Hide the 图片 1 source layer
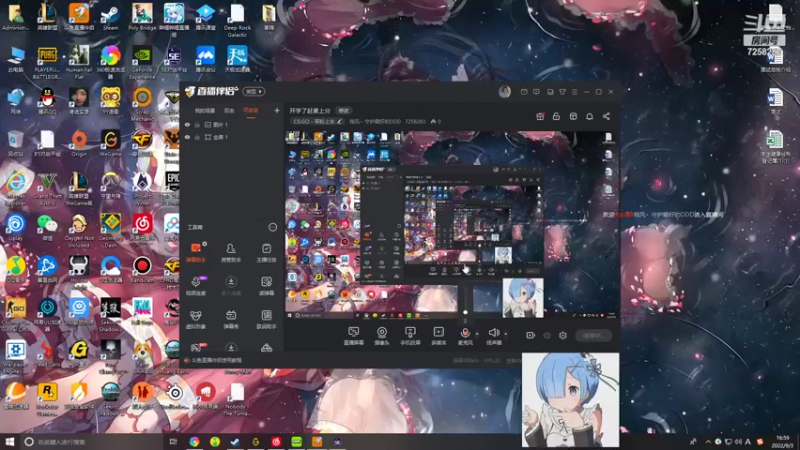This screenshot has height=450, width=800. point(187,124)
